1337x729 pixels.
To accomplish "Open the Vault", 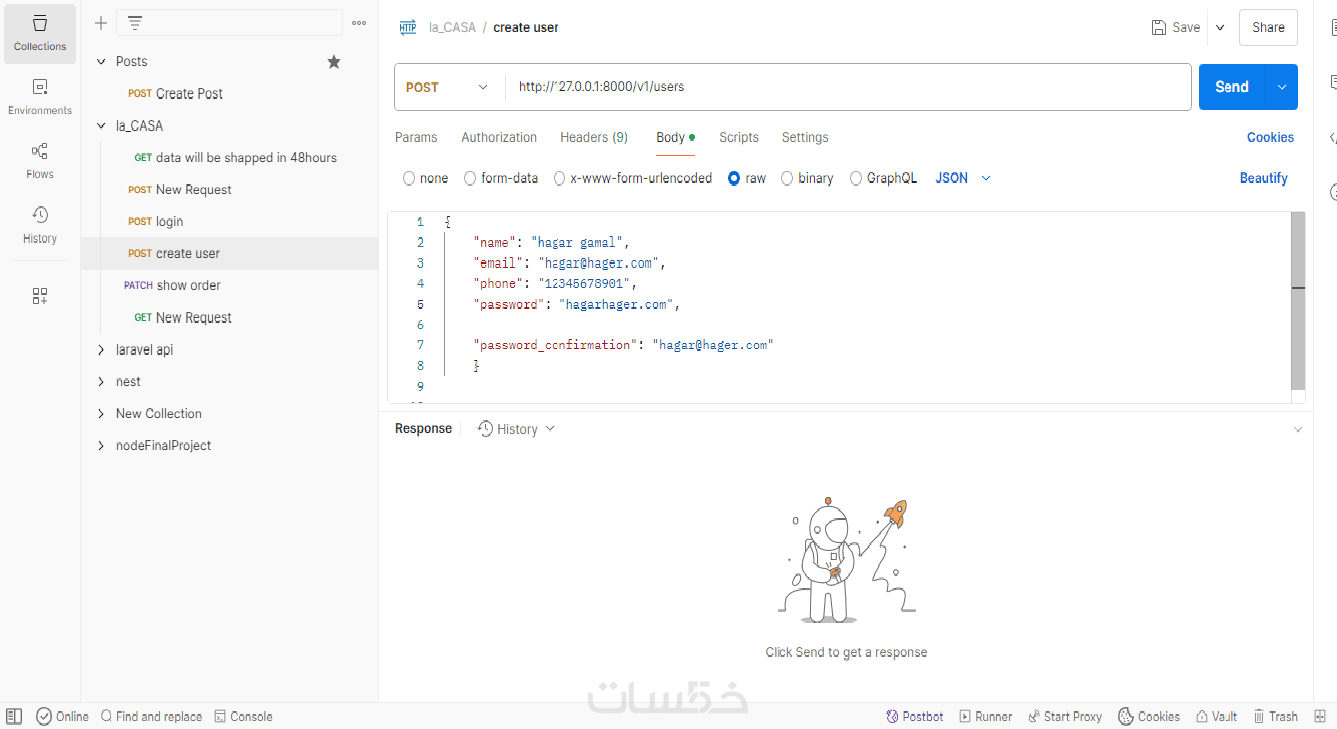I will point(1216,716).
